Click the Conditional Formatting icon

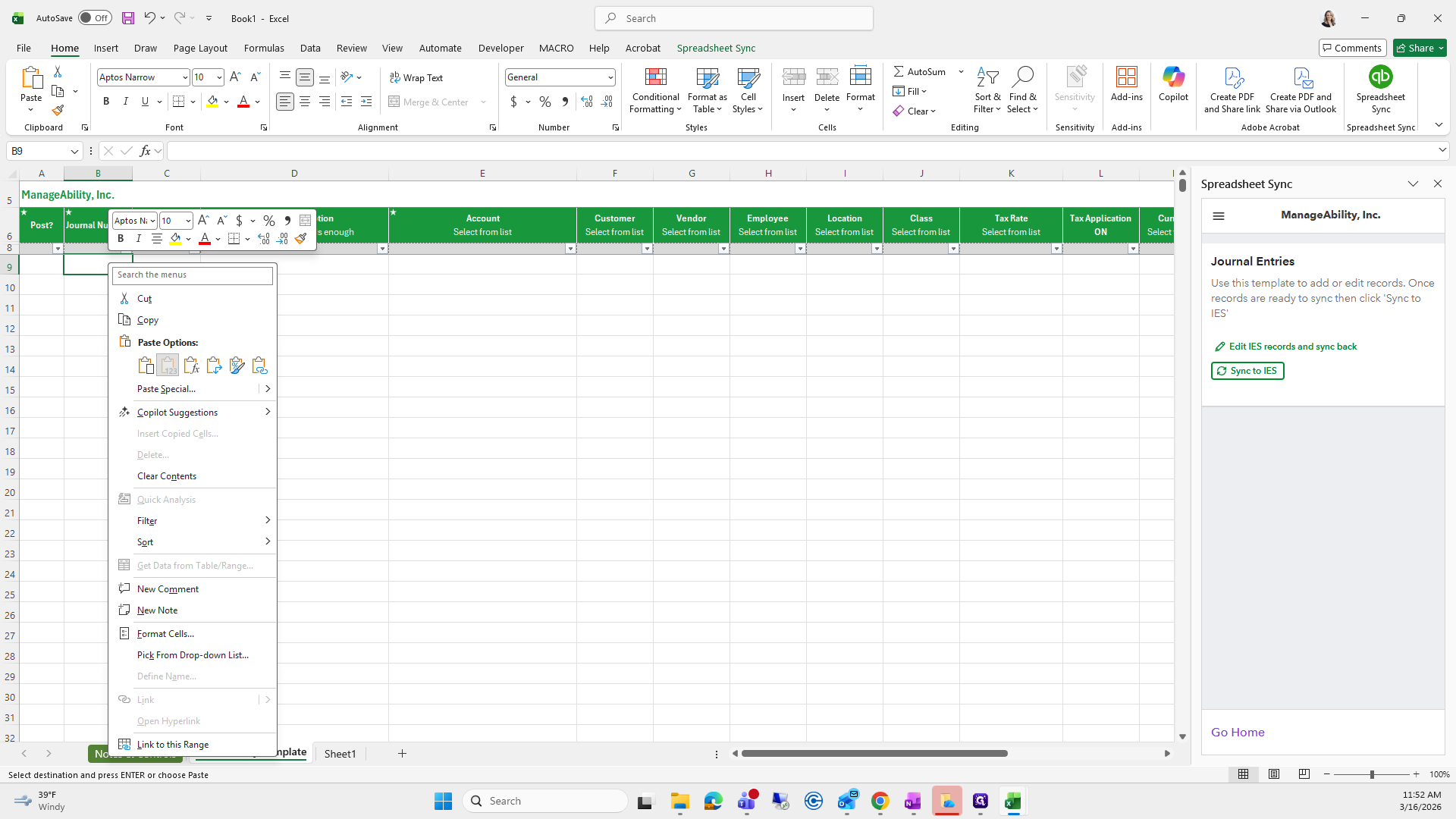(655, 78)
